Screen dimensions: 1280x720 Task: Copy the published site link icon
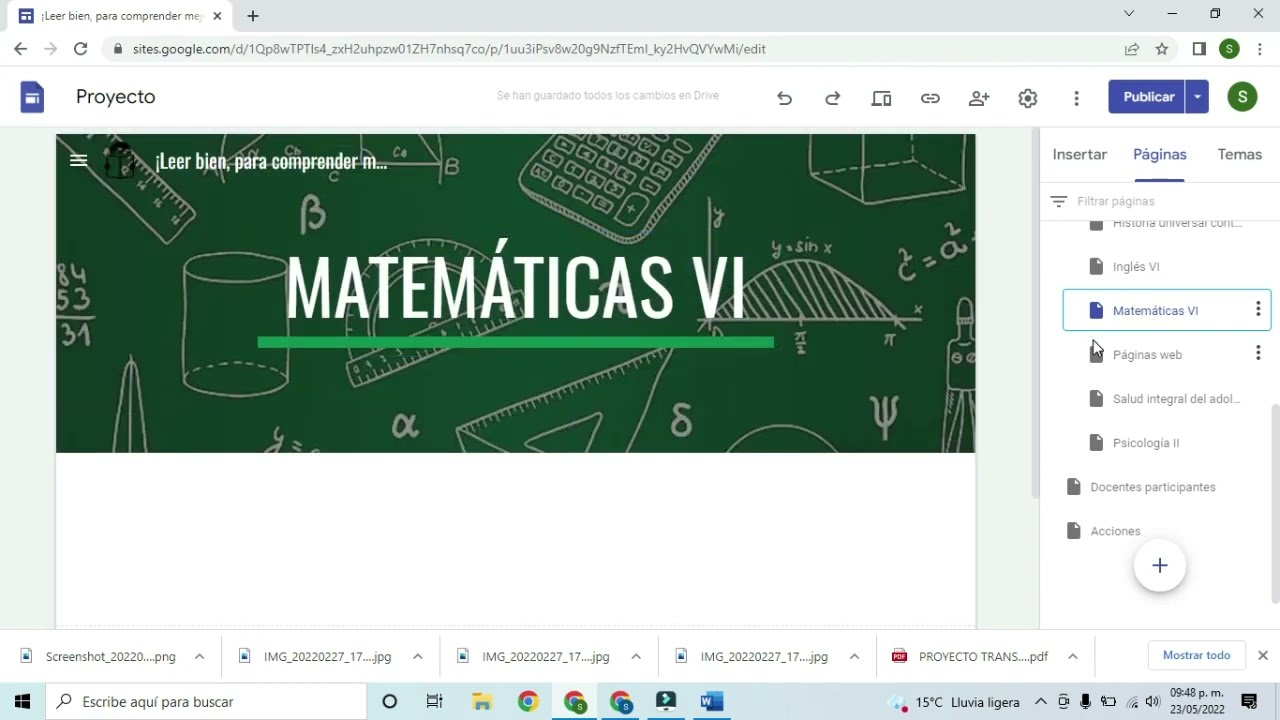tap(930, 98)
